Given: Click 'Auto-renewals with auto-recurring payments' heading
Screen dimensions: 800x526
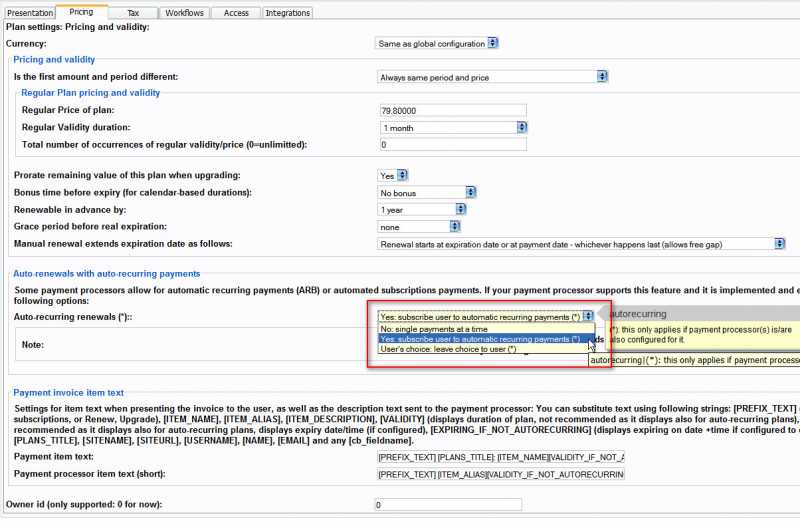Looking at the screenshot, I should coord(107,273).
